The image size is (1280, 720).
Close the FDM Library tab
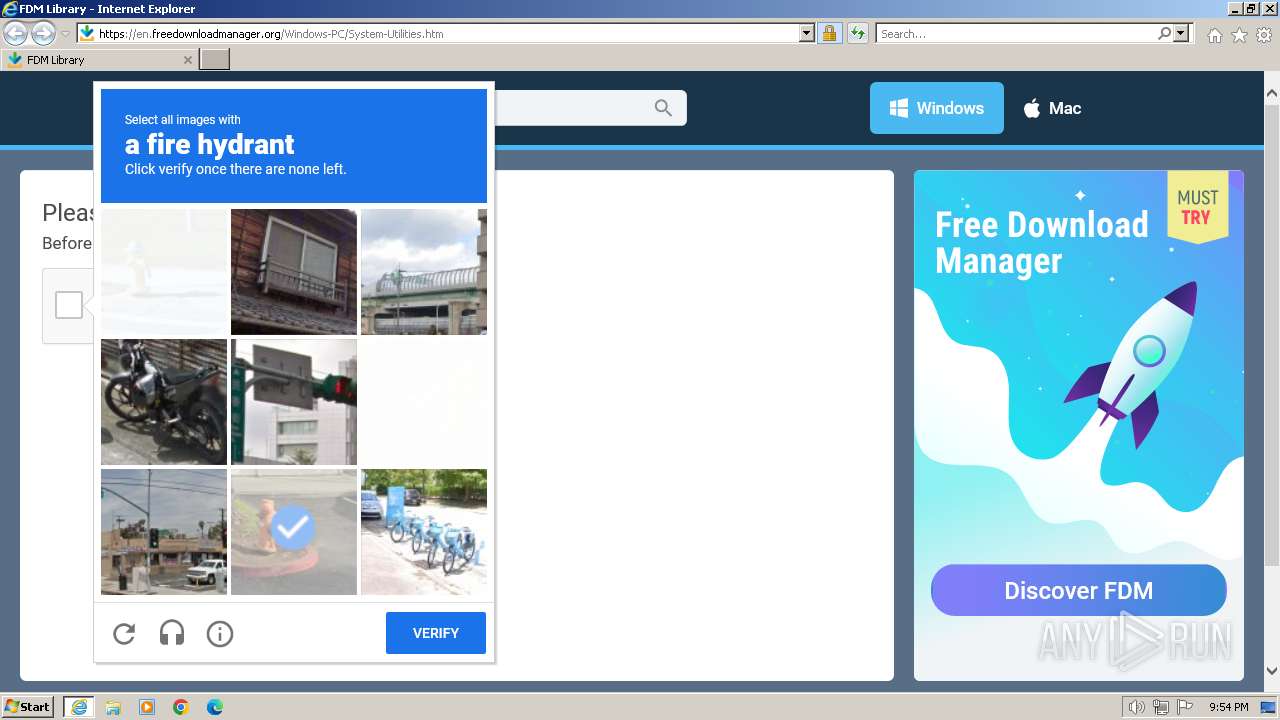point(187,60)
